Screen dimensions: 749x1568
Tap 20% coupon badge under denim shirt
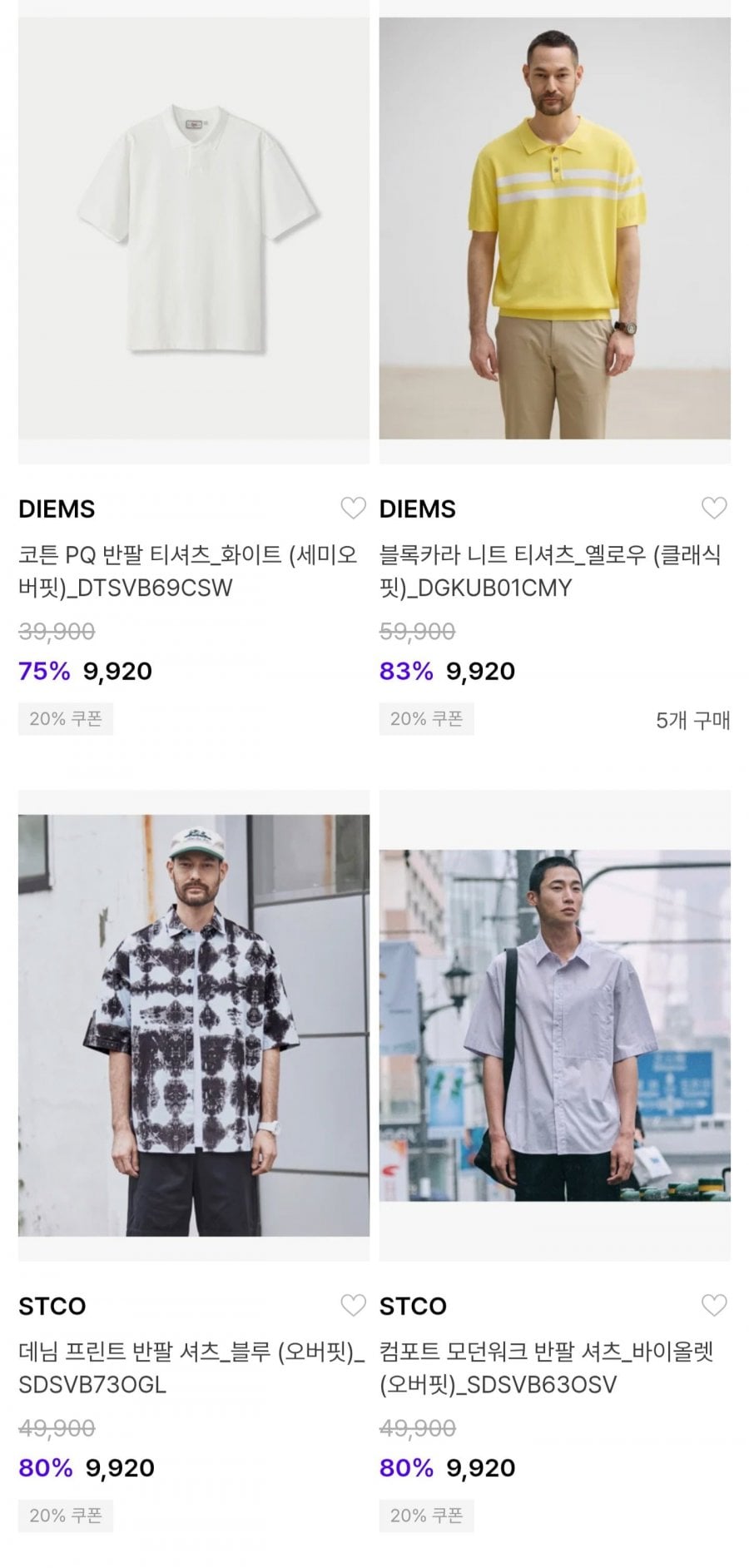pyautogui.click(x=66, y=1516)
